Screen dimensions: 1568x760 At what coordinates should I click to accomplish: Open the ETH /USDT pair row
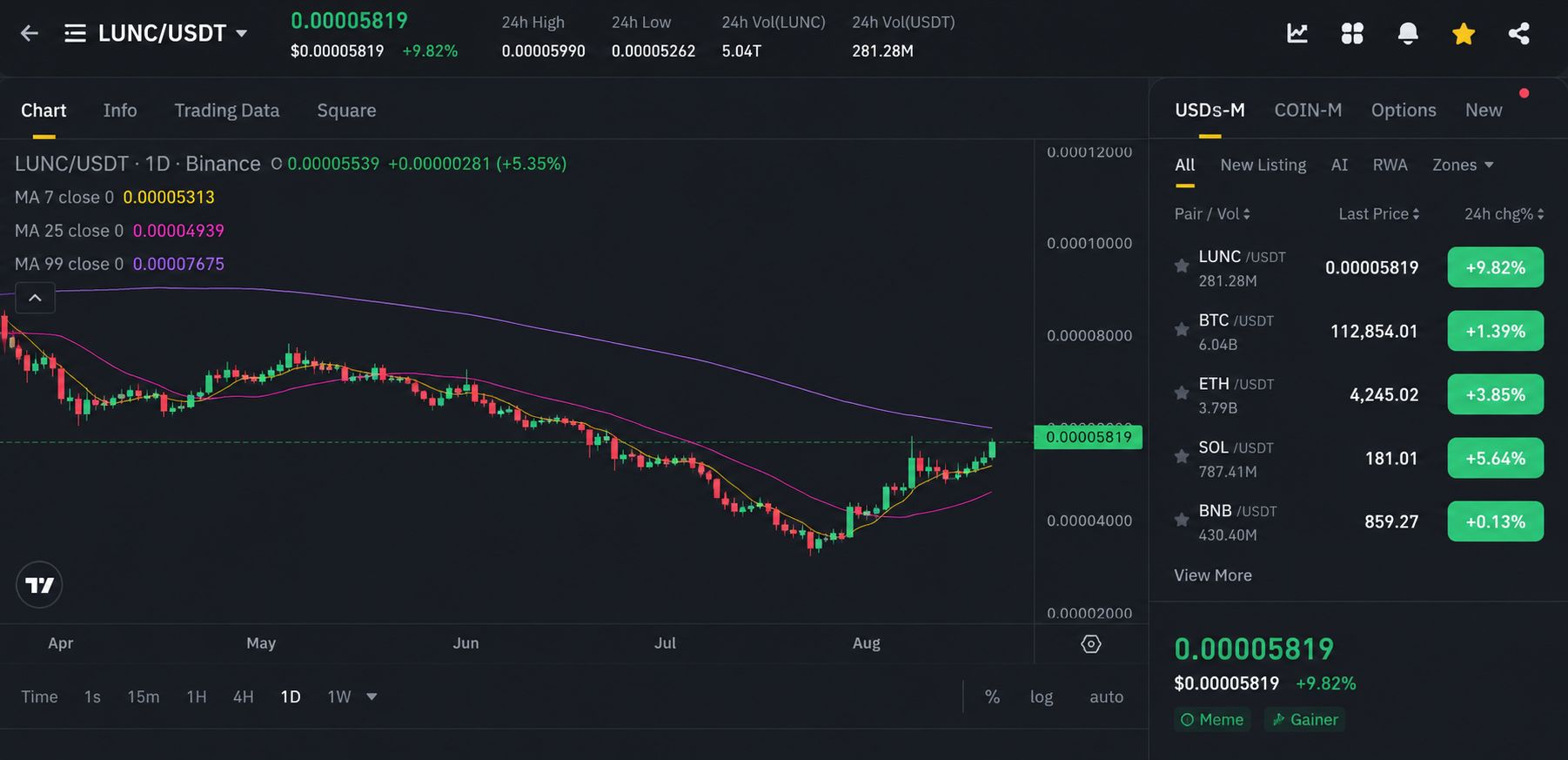1358,394
